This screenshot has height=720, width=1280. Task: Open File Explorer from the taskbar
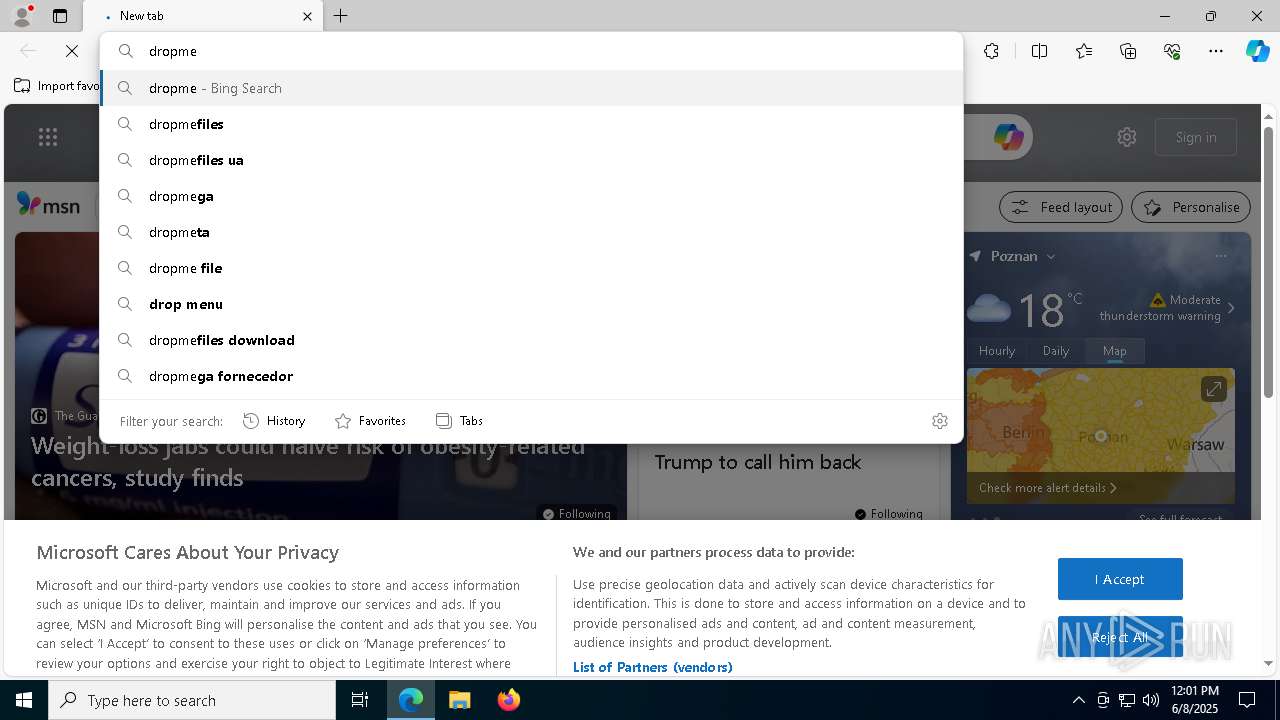click(459, 700)
